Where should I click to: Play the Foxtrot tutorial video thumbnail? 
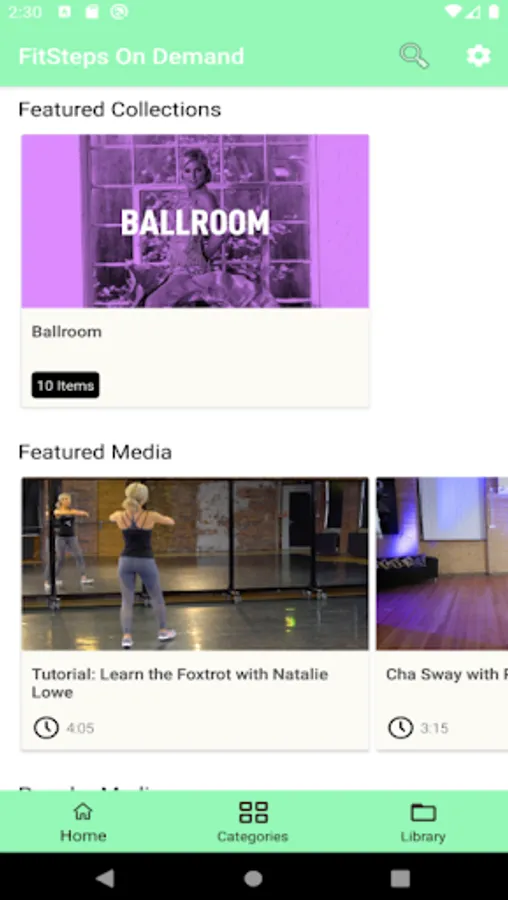tap(195, 564)
